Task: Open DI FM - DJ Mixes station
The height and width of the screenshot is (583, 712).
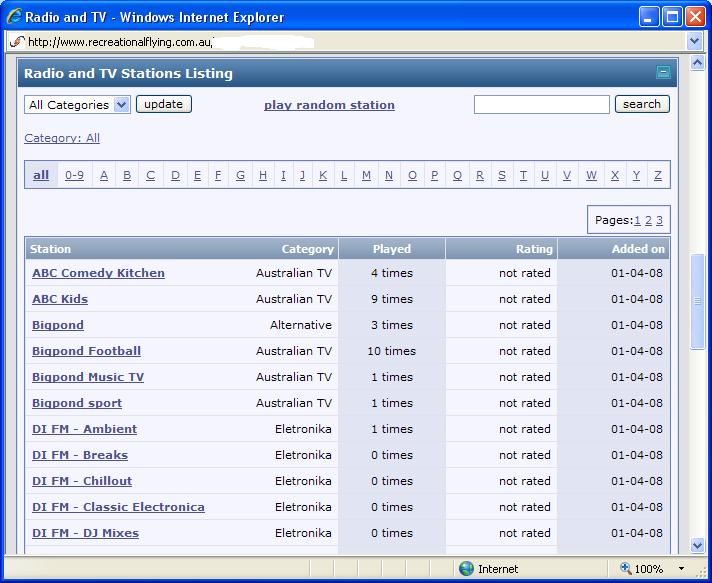Action: click(x=85, y=533)
